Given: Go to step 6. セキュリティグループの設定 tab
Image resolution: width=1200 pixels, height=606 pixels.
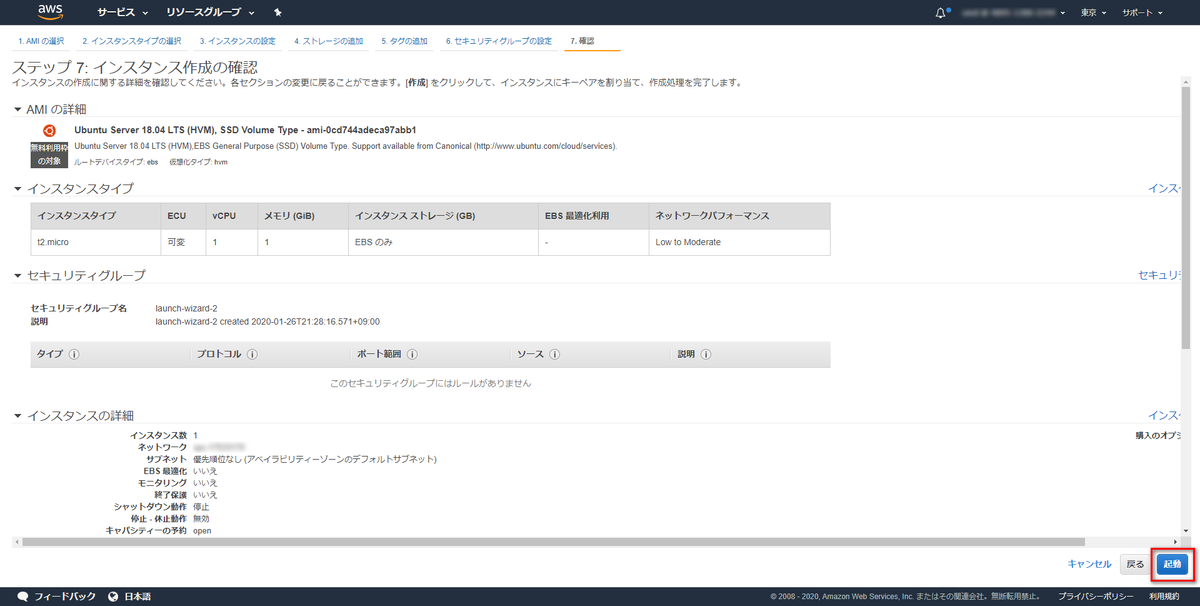Looking at the screenshot, I should (x=499, y=41).
